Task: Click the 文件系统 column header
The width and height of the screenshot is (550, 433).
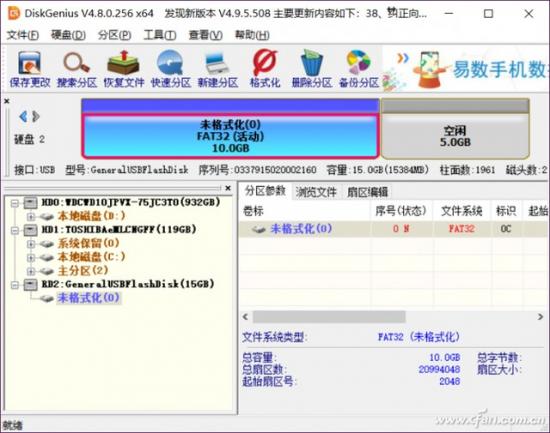Action: click(x=462, y=211)
